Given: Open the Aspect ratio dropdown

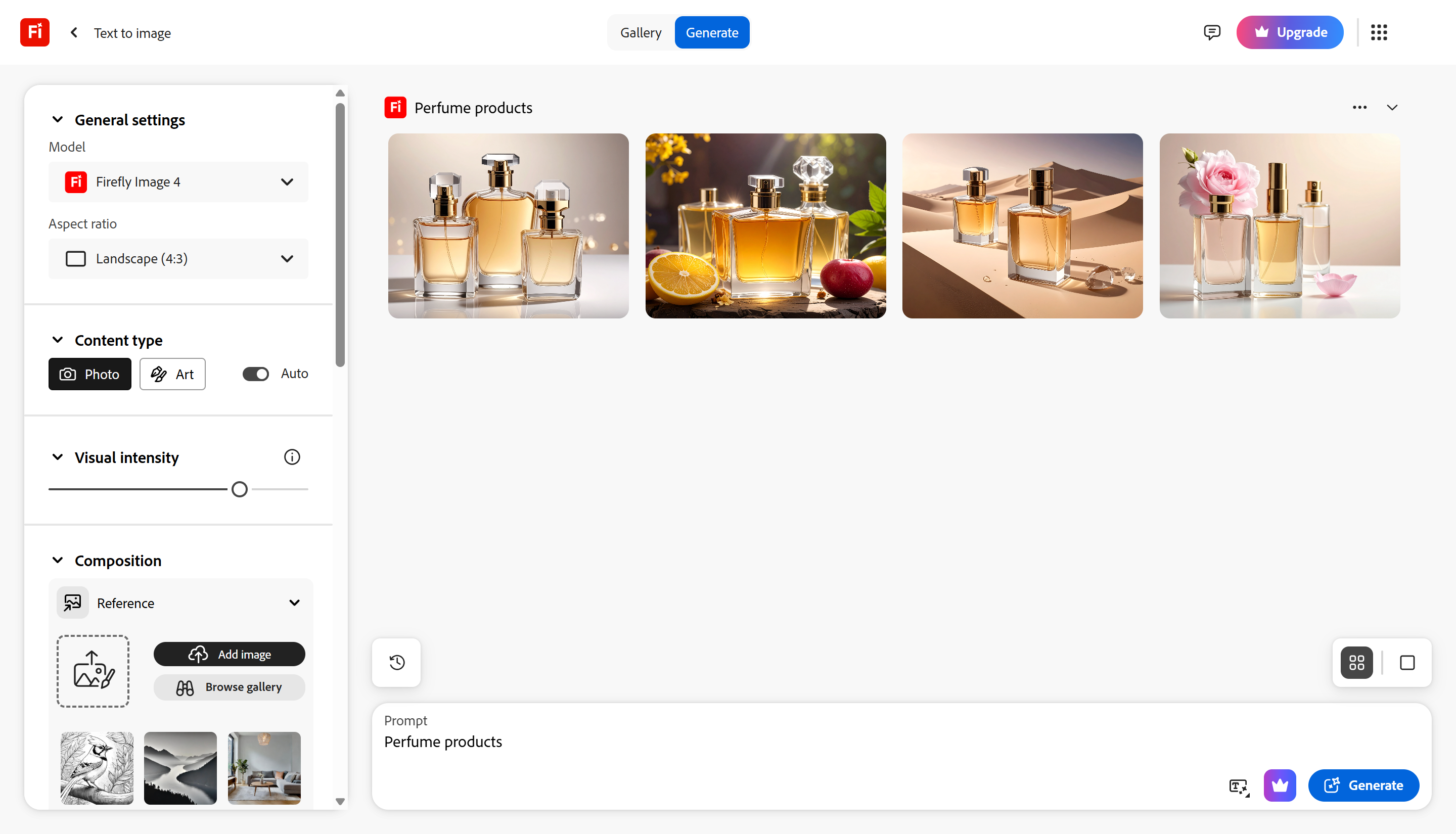Looking at the screenshot, I should point(178,258).
